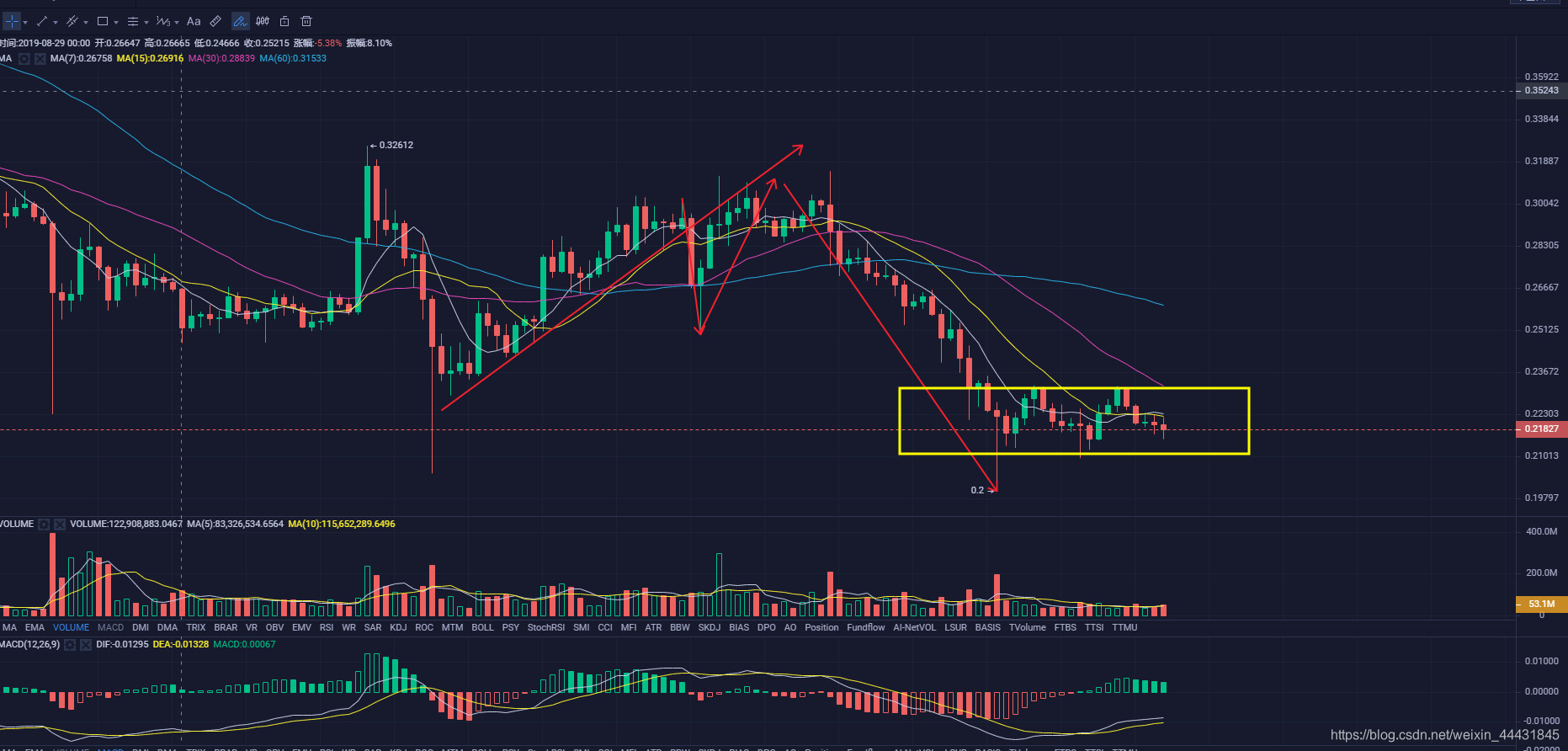The height and width of the screenshot is (751, 1568).
Task: Select the DMI indicator tab
Action: pos(141,627)
